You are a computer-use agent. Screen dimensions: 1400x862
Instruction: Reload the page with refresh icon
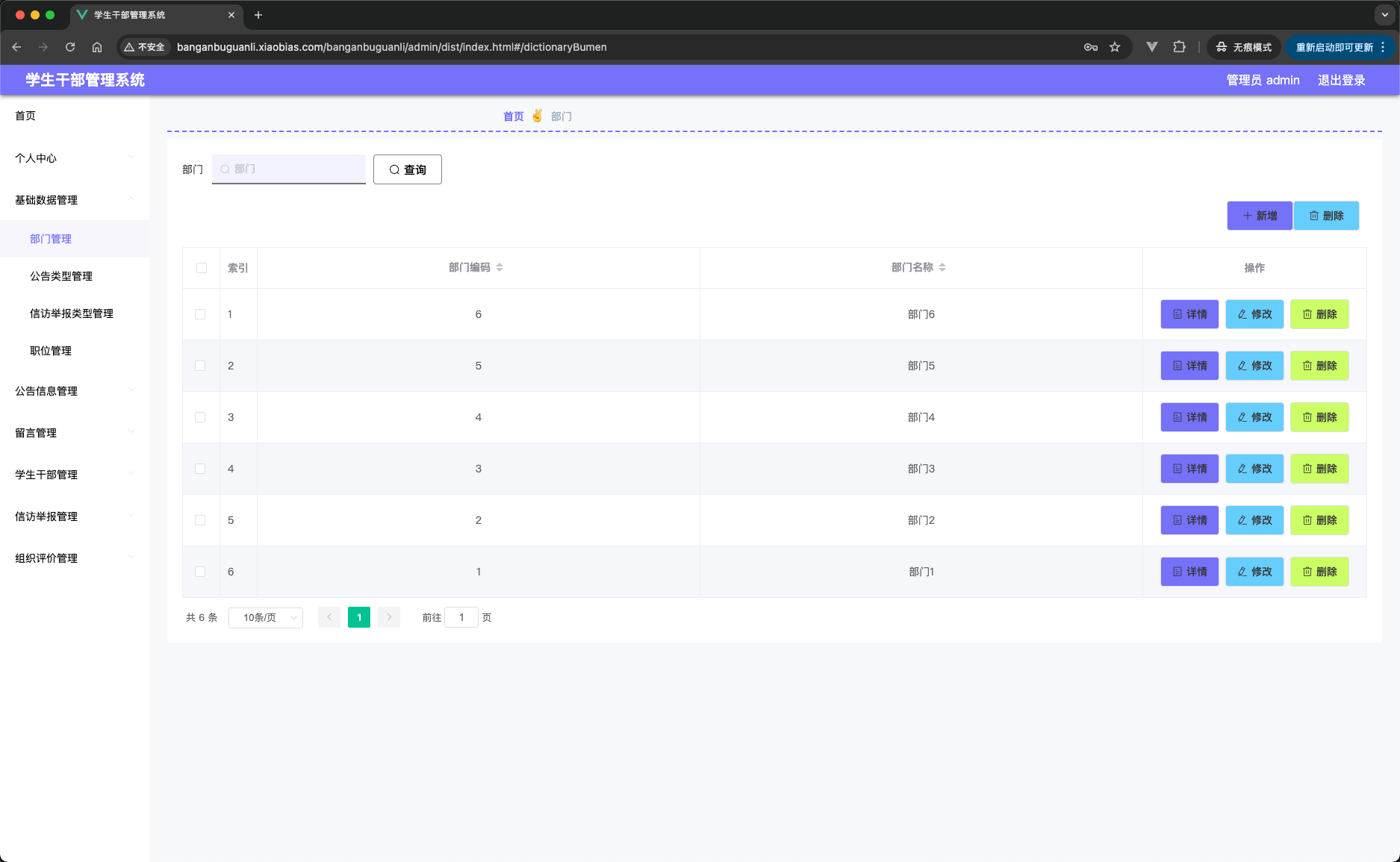[x=70, y=47]
